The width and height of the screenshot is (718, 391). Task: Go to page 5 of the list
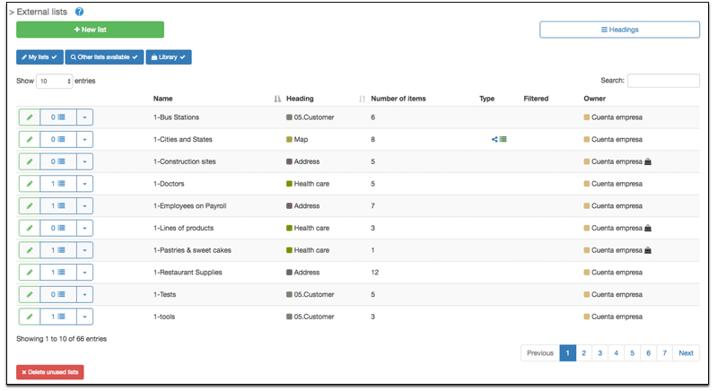(632, 353)
